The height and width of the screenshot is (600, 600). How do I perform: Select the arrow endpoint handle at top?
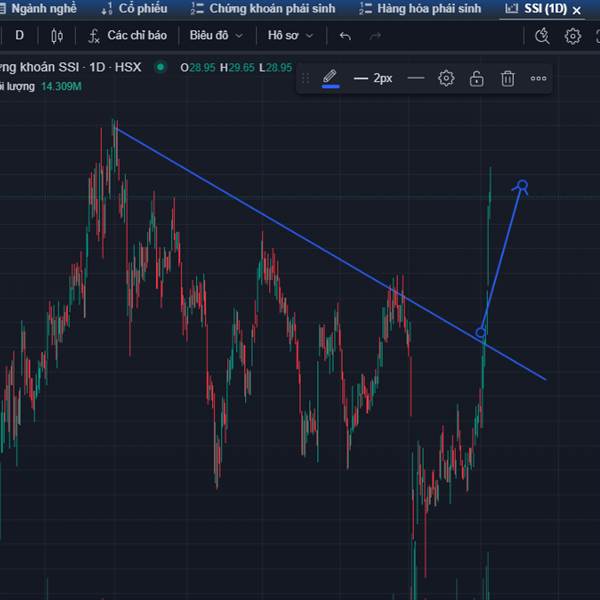click(523, 185)
